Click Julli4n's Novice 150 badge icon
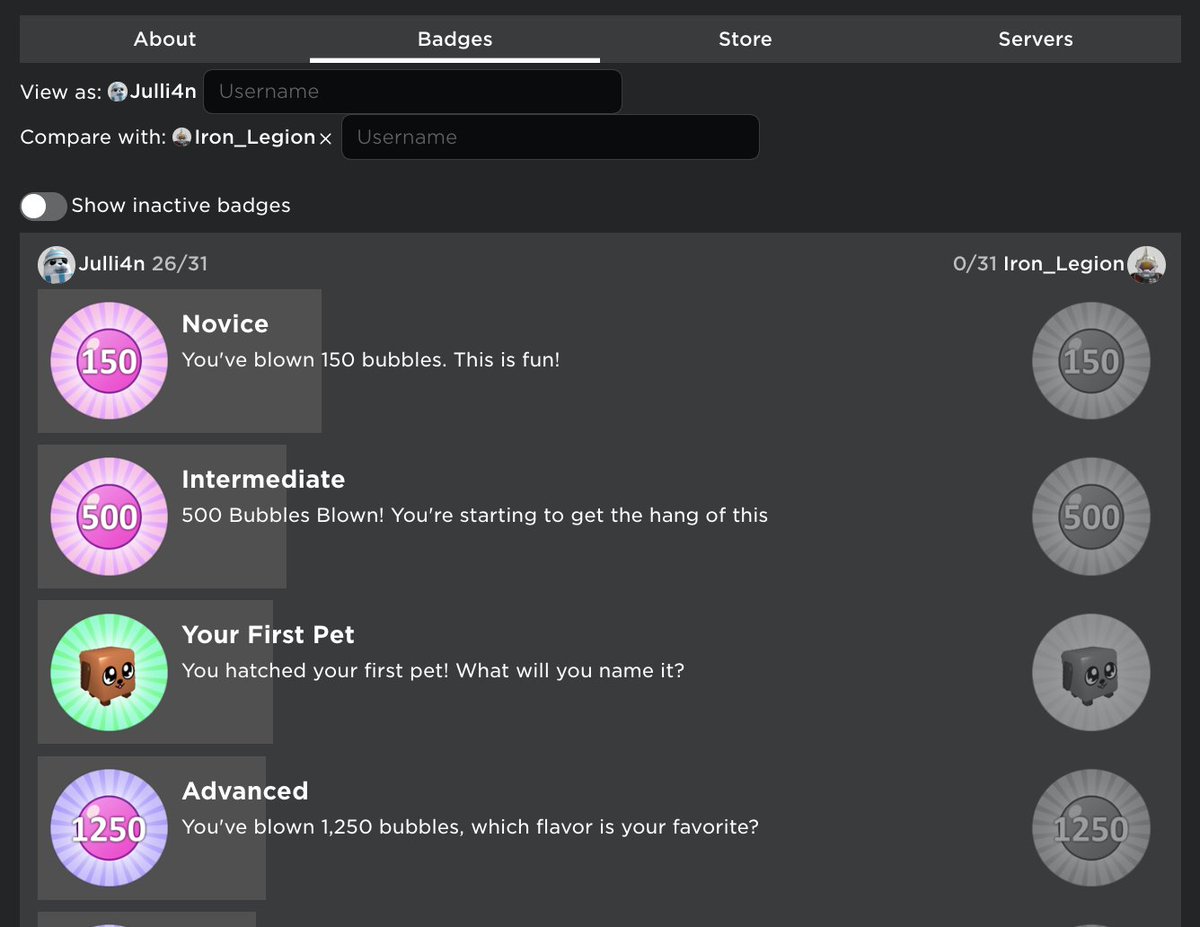This screenshot has width=1200, height=927. tap(109, 361)
